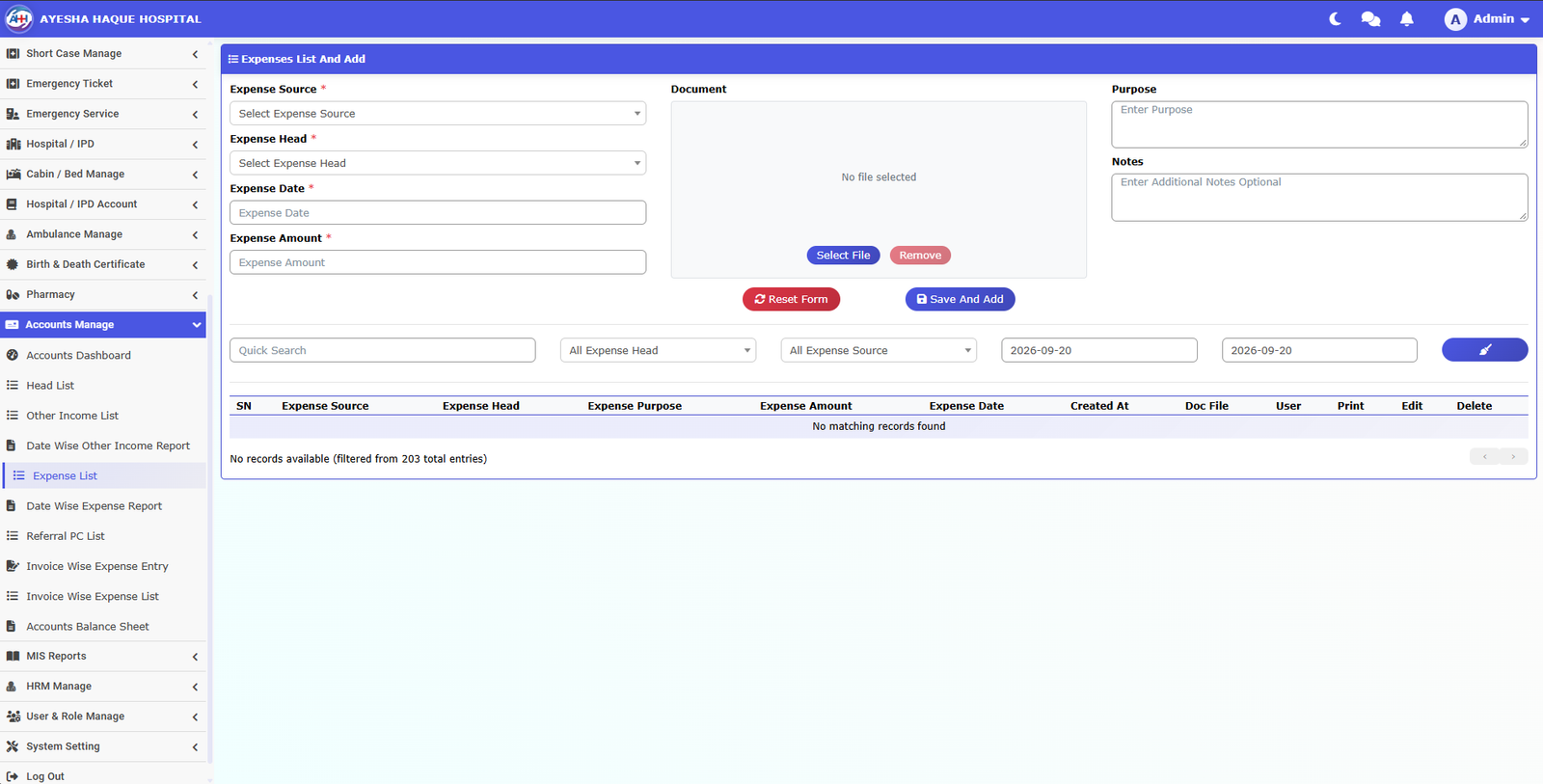This screenshot has height=784, width=1543.
Task: Click the first 2026-09-20 date filter
Action: [1099, 350]
